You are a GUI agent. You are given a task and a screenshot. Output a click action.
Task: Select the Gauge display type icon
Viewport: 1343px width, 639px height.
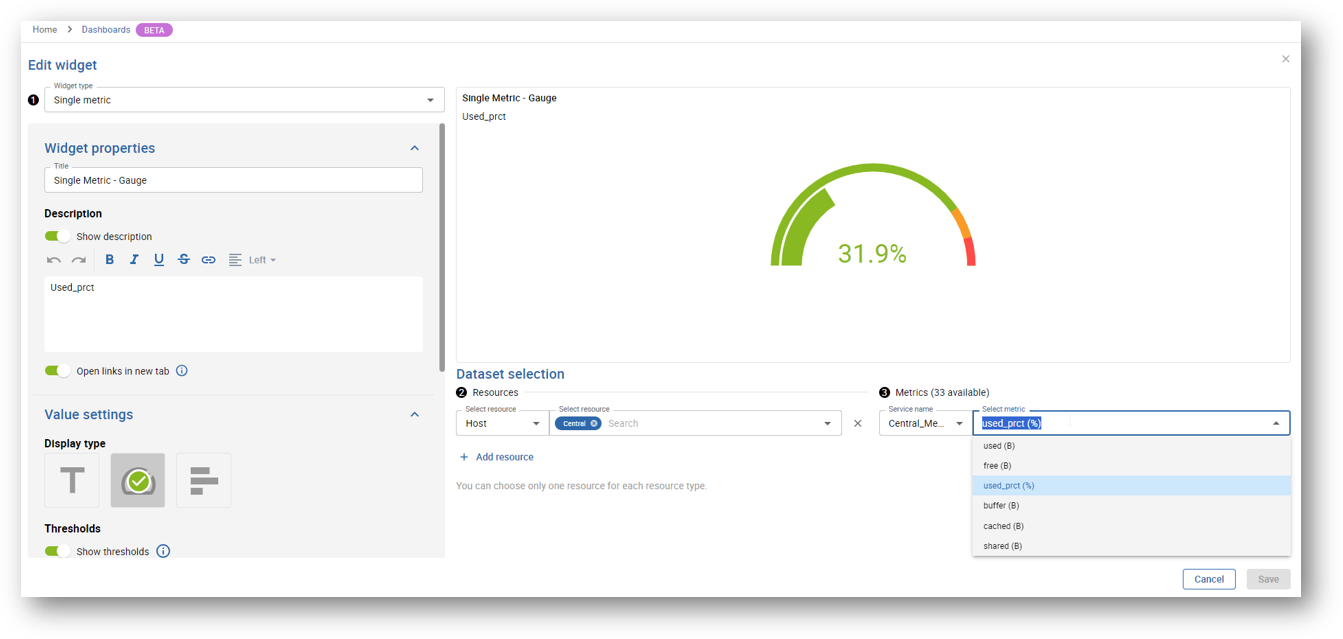pos(138,481)
